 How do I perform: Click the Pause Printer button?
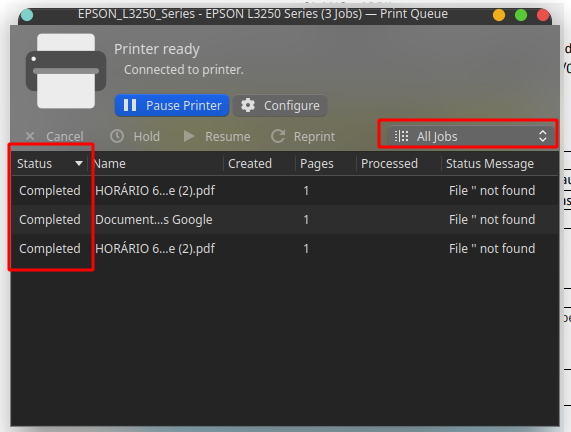pos(172,106)
